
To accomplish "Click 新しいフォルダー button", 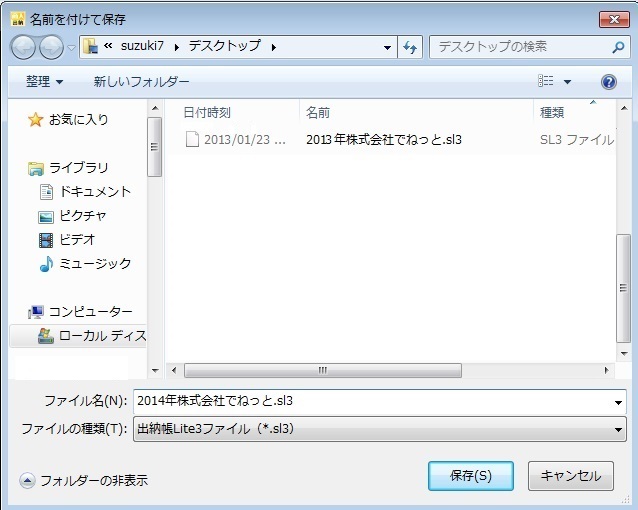I will coord(142,81).
